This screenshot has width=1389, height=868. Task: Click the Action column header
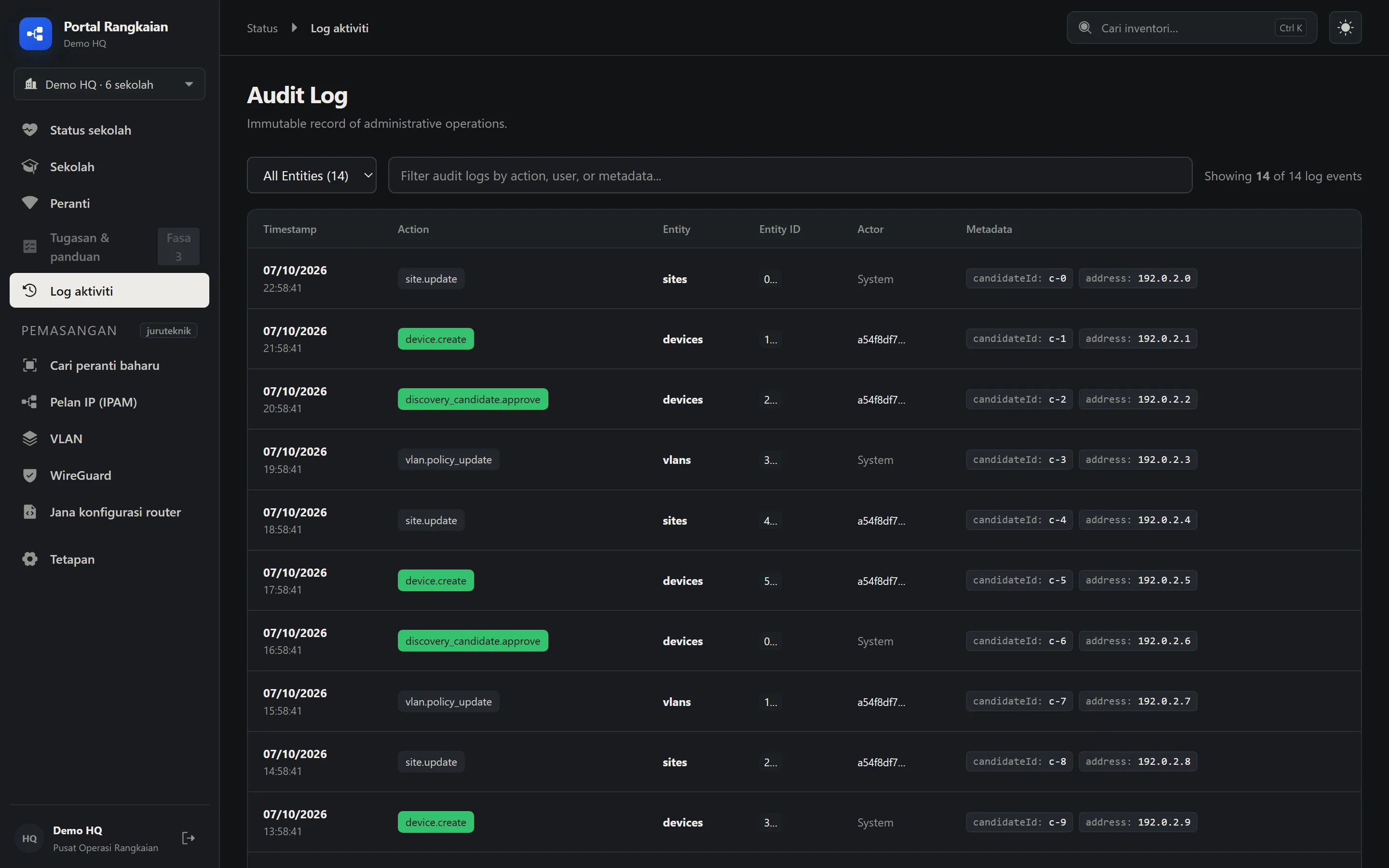(x=413, y=229)
